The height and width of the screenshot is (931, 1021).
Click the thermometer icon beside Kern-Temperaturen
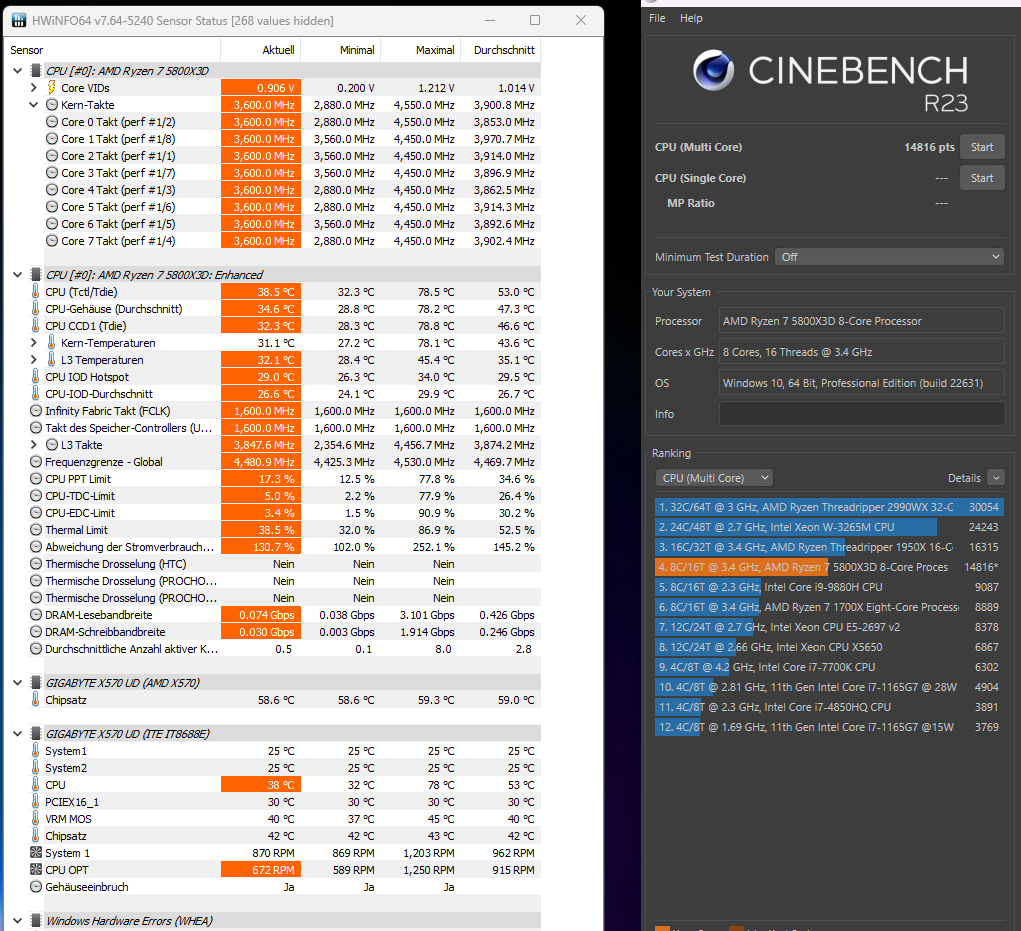[x=51, y=342]
